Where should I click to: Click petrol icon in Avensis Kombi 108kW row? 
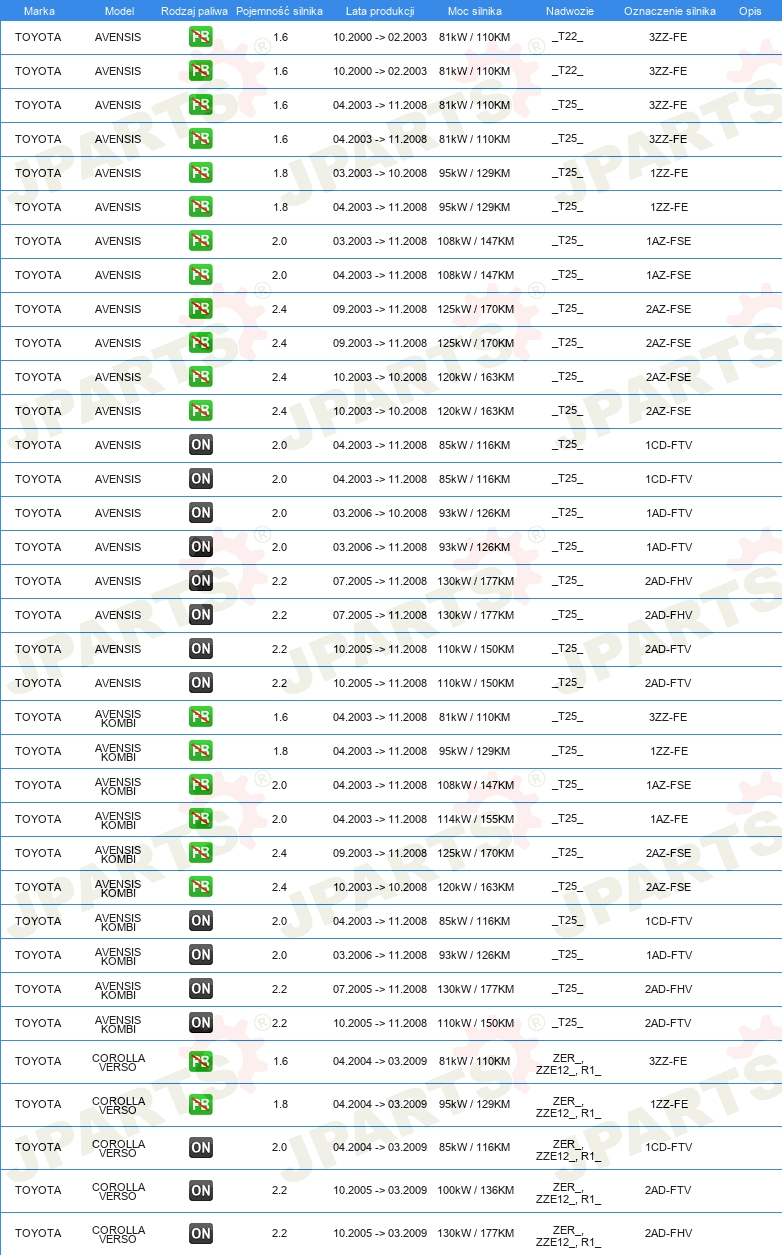(201, 785)
